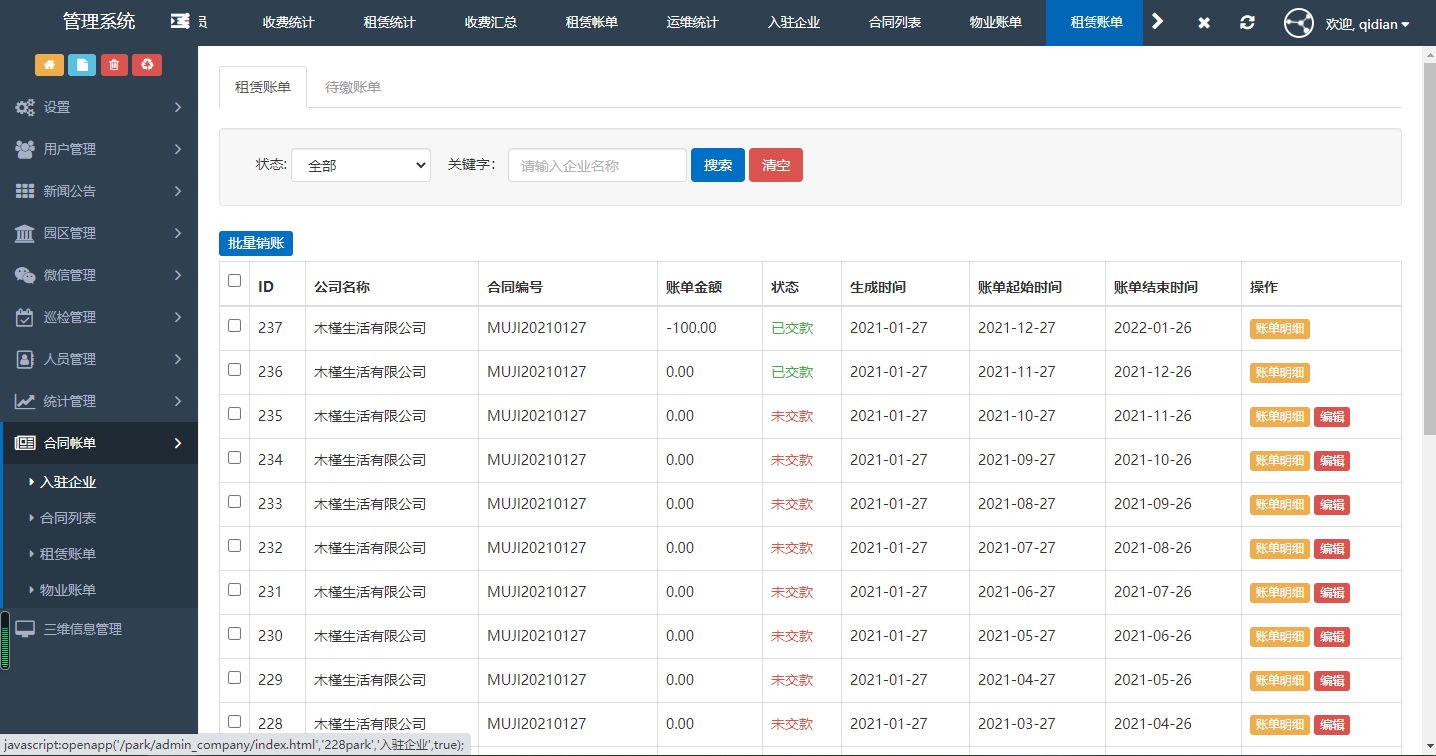This screenshot has width=1436, height=756.
Task: Click the 批量销账 button
Action: (256, 243)
